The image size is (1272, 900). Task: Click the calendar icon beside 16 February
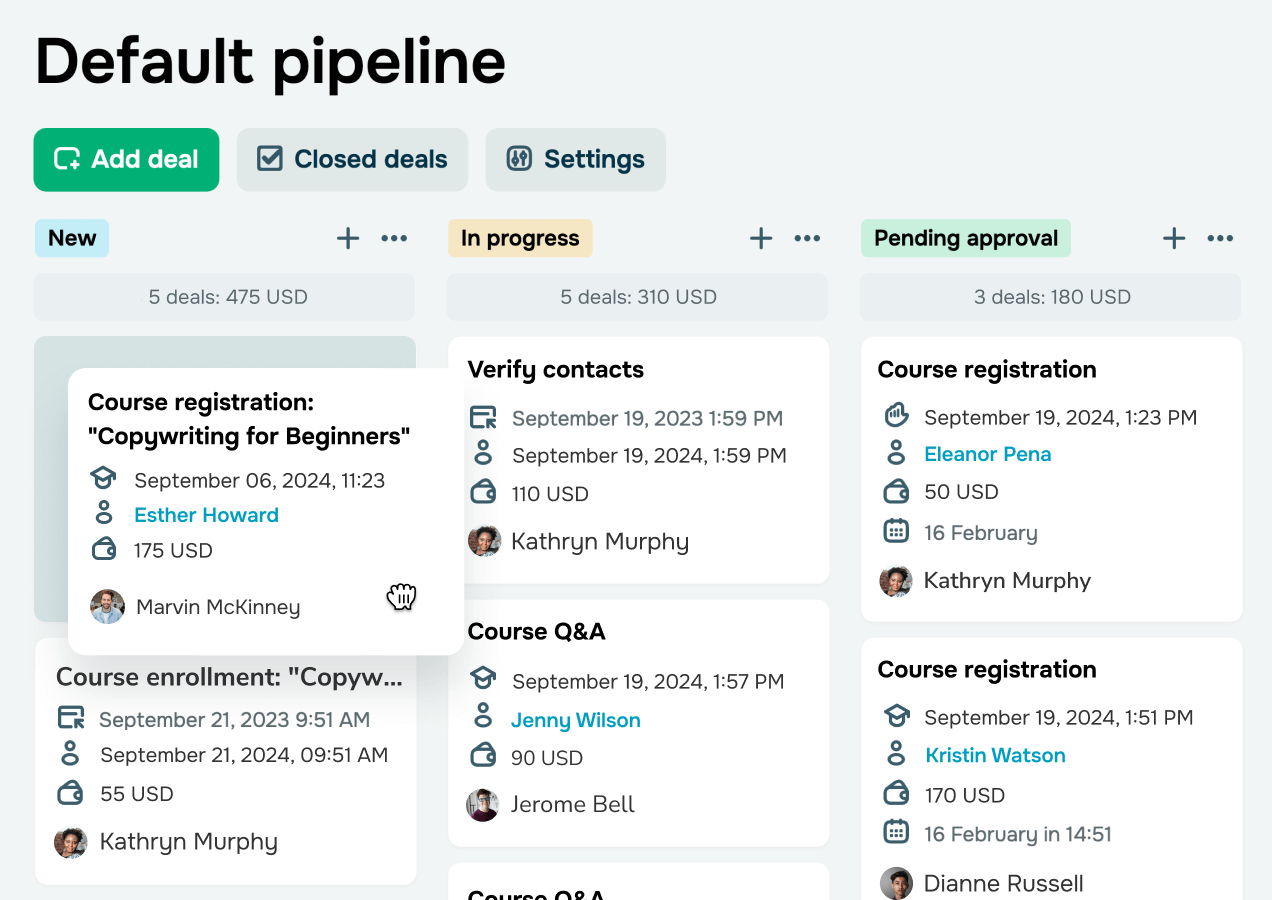point(895,531)
